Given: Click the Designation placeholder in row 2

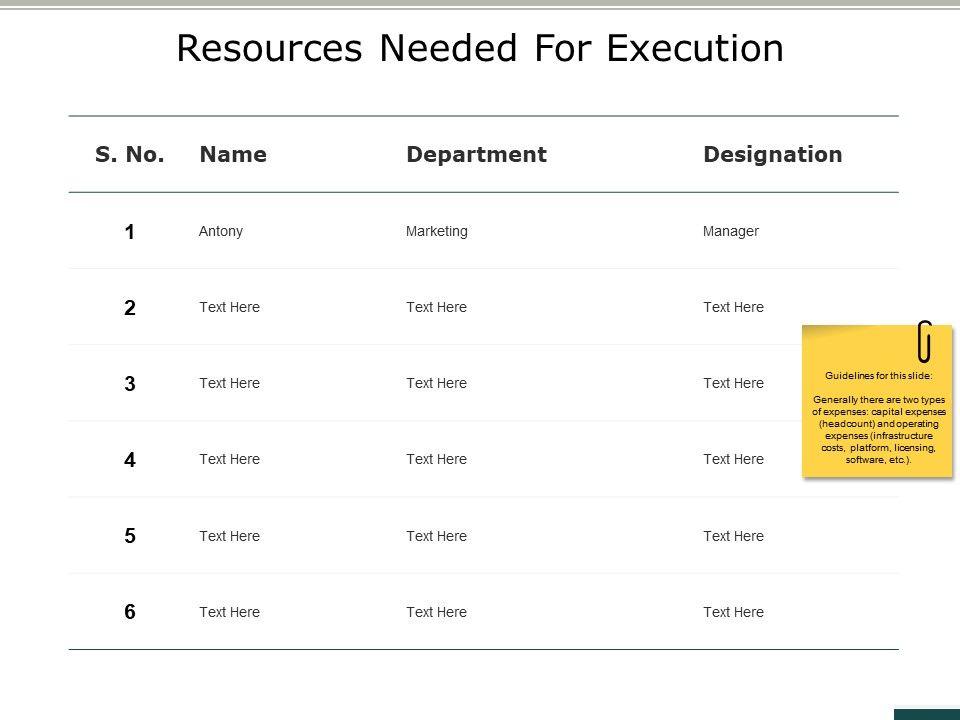Looking at the screenshot, I should [x=734, y=307].
